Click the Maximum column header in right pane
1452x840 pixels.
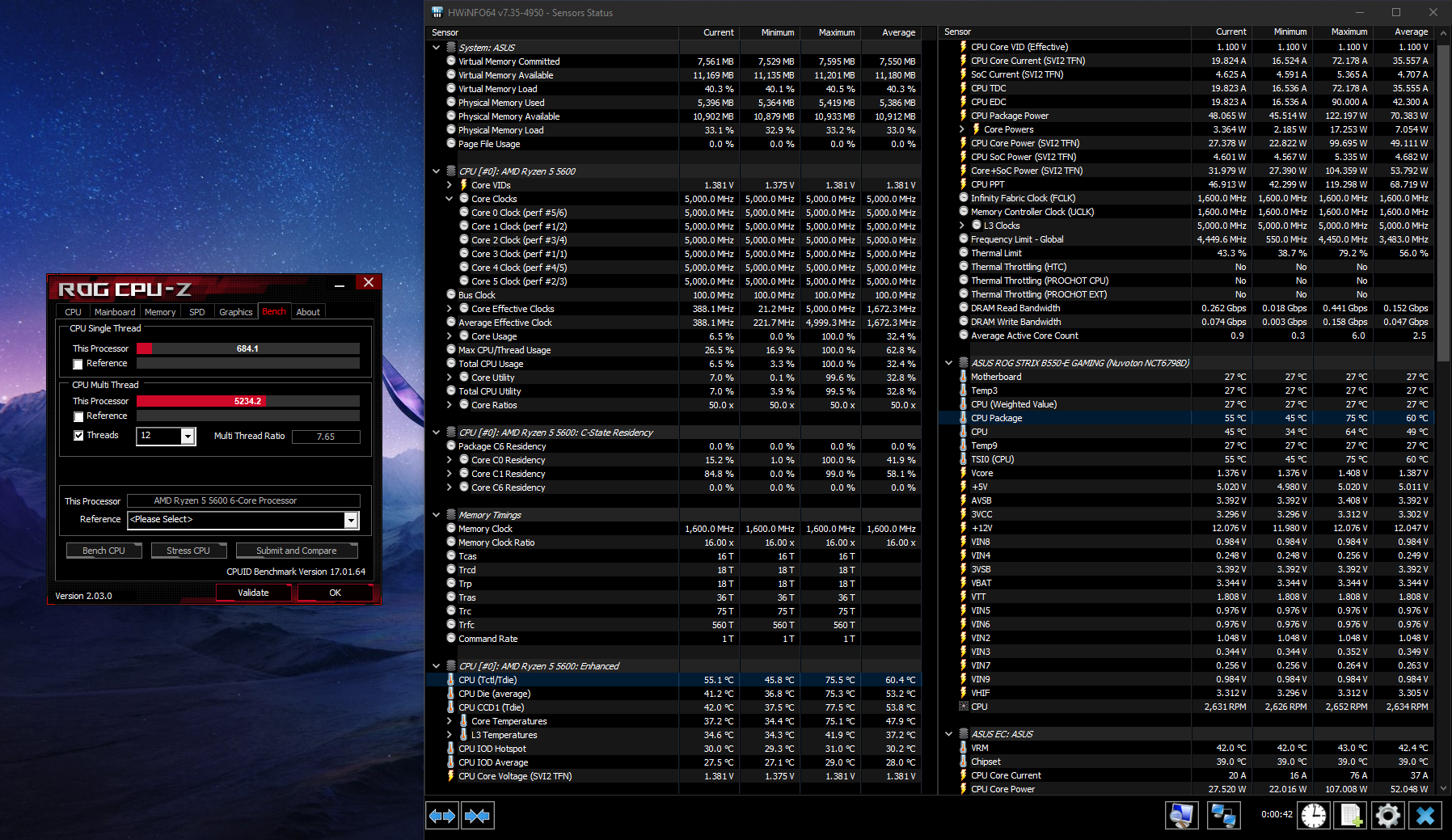point(1343,32)
